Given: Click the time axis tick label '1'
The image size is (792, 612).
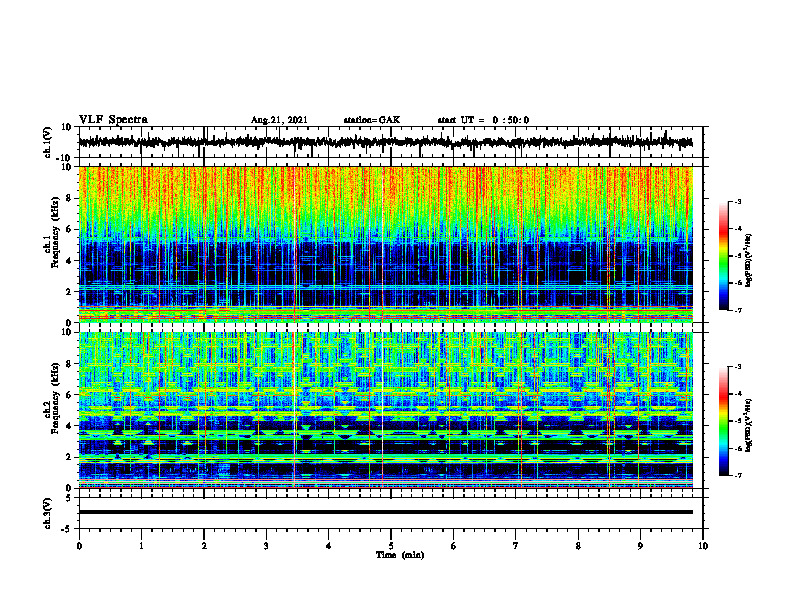Looking at the screenshot, I should tap(141, 546).
